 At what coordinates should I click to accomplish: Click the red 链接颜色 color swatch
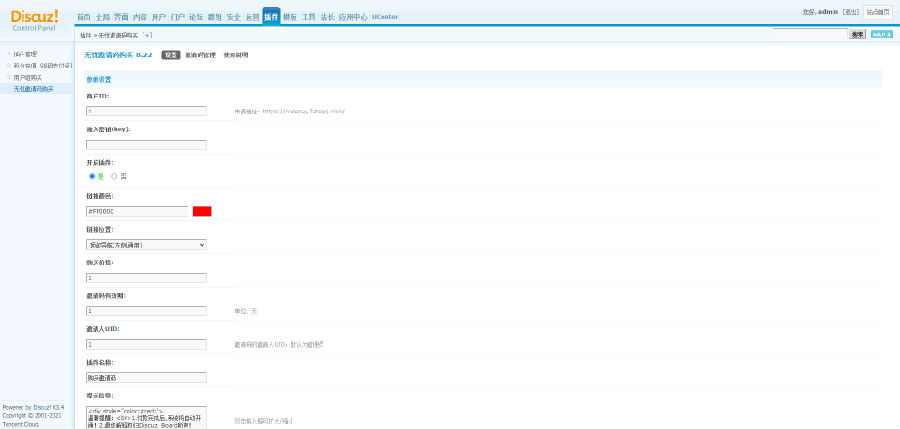[x=202, y=211]
